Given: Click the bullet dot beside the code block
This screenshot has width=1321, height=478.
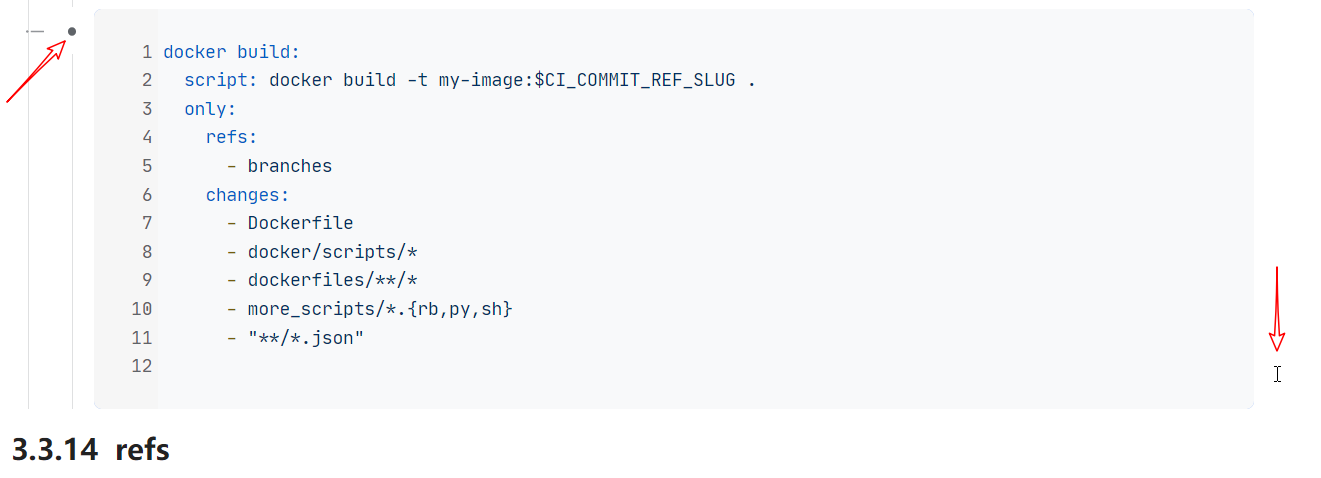Looking at the screenshot, I should click(x=72, y=31).
